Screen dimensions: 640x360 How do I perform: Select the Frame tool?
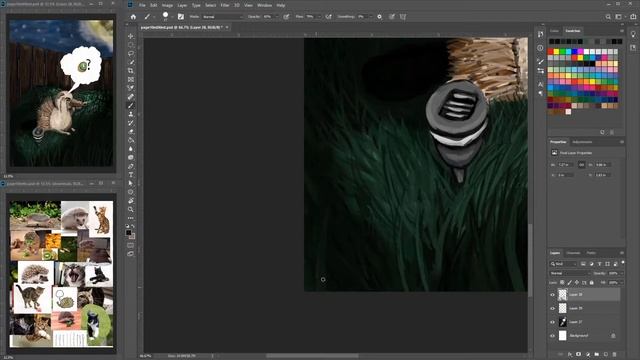pos(131,80)
